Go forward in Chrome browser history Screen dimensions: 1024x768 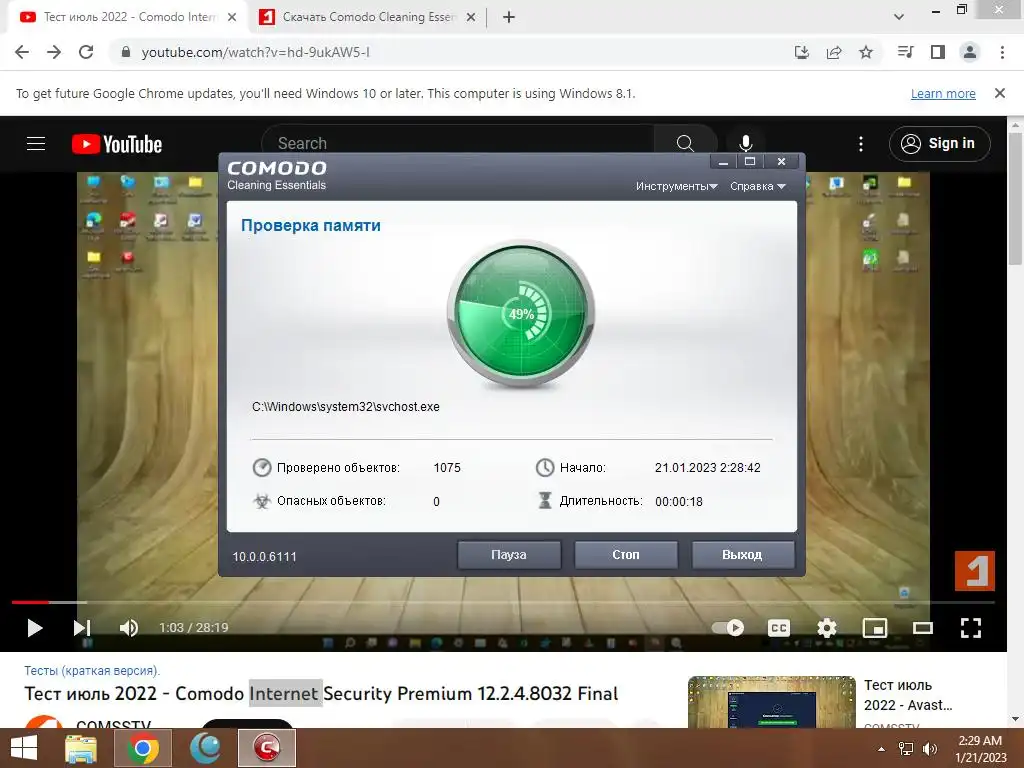(54, 52)
